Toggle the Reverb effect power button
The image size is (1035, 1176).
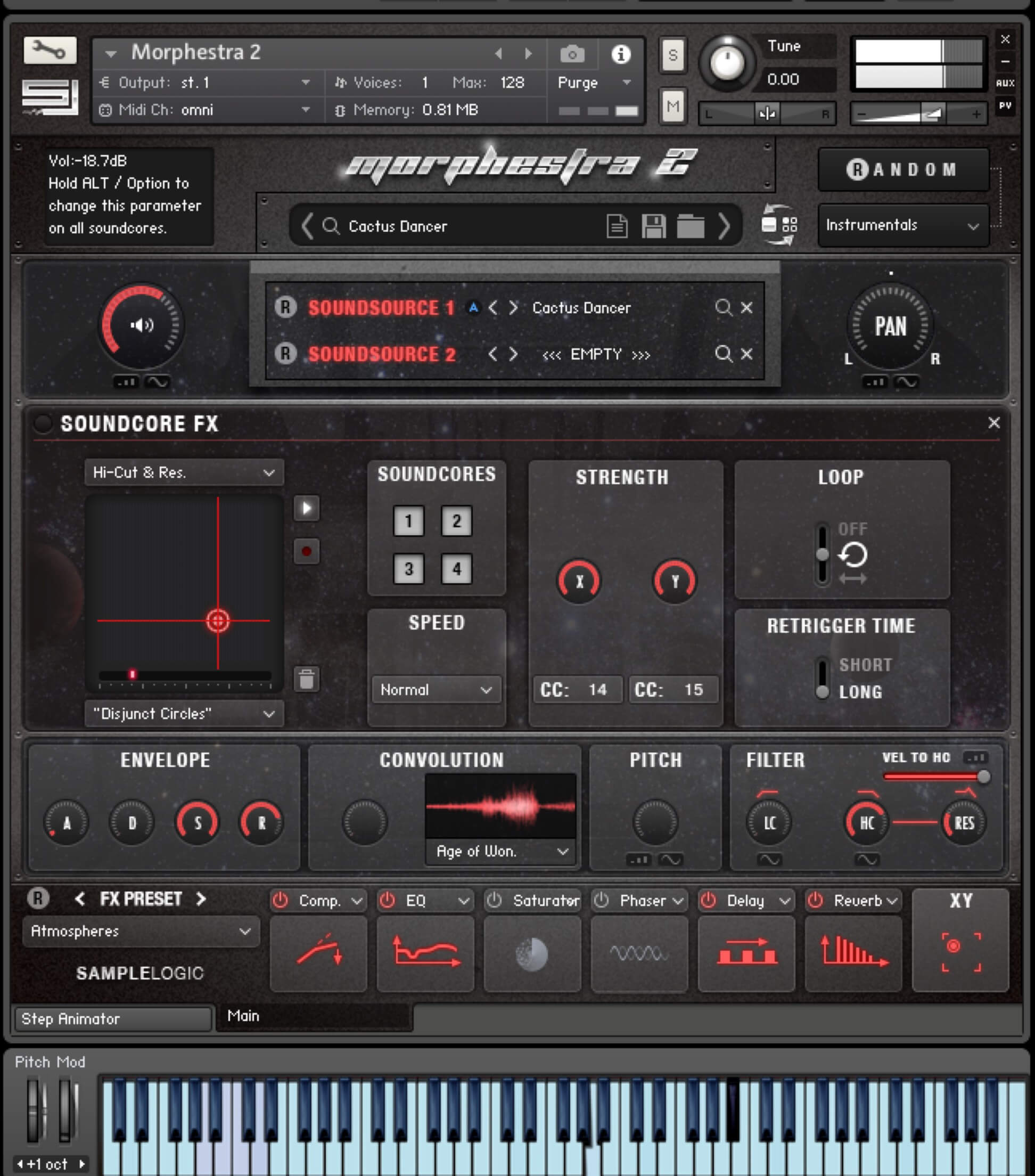tap(815, 900)
